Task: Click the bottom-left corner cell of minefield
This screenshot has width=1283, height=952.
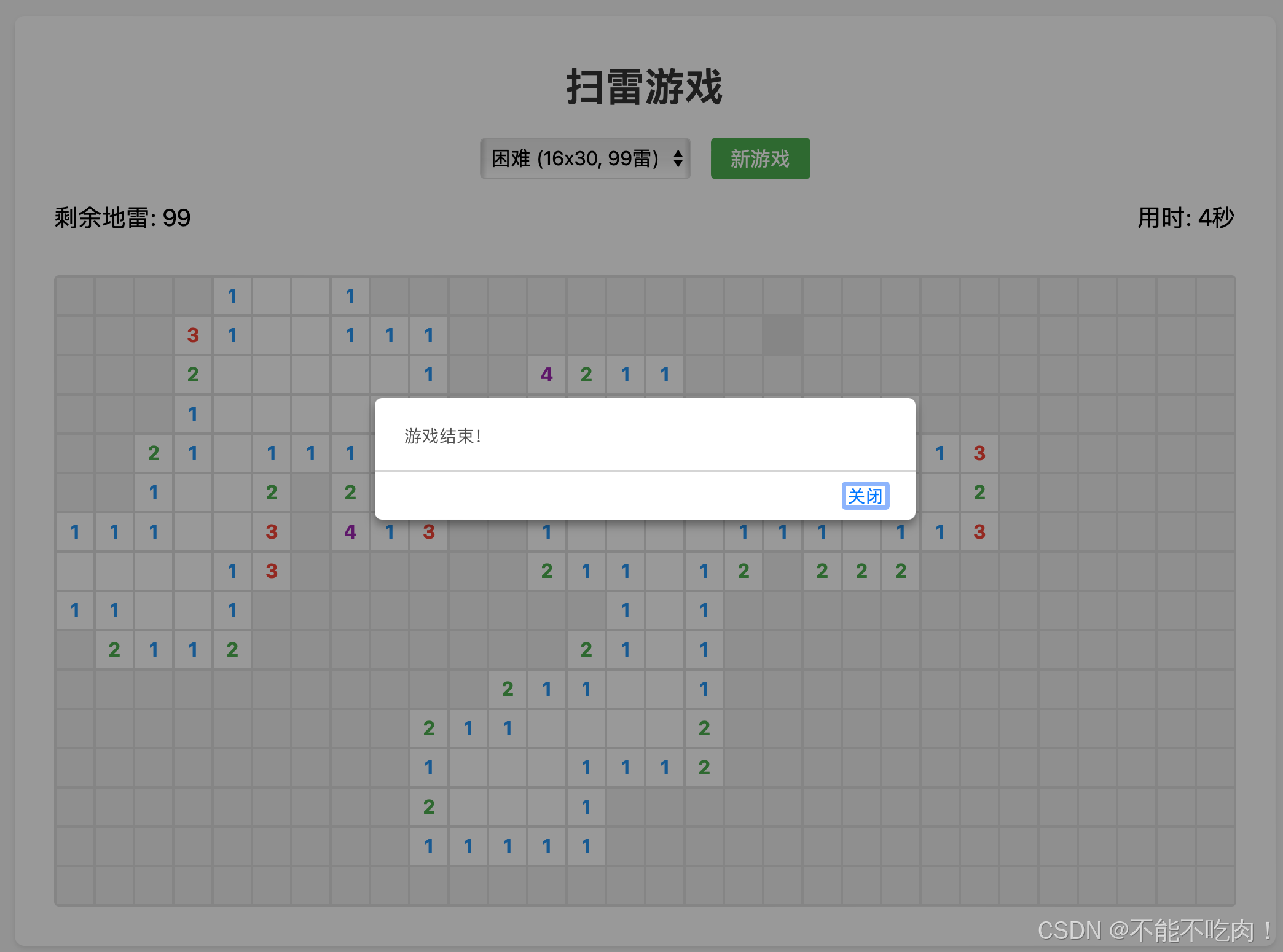Action: tap(75, 886)
